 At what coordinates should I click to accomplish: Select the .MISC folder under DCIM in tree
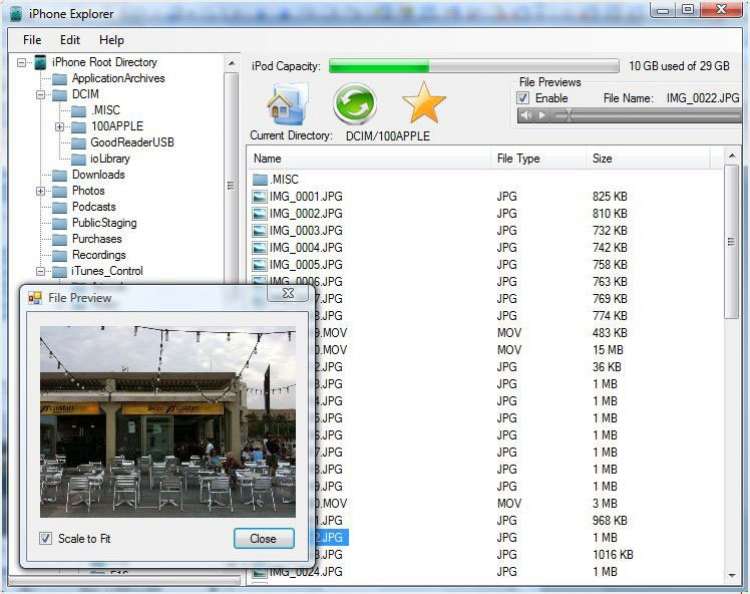coord(106,110)
